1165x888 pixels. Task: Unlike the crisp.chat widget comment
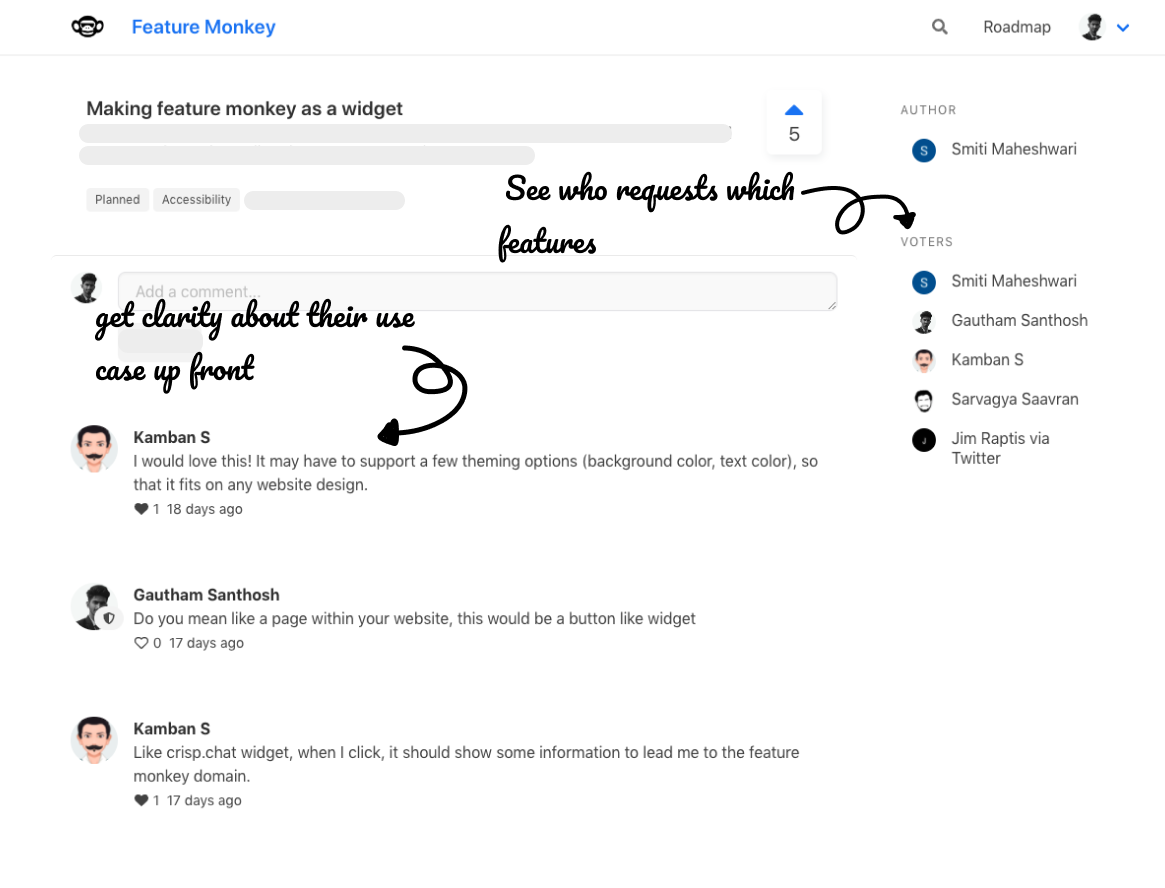(x=141, y=800)
